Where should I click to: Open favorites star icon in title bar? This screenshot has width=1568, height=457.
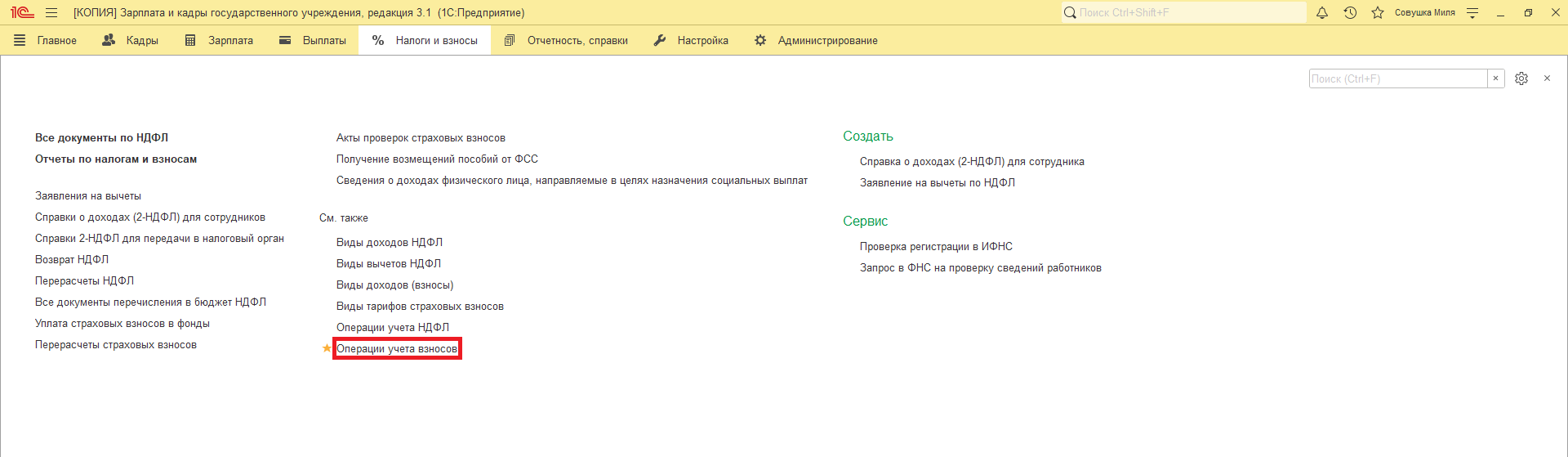point(1378,12)
